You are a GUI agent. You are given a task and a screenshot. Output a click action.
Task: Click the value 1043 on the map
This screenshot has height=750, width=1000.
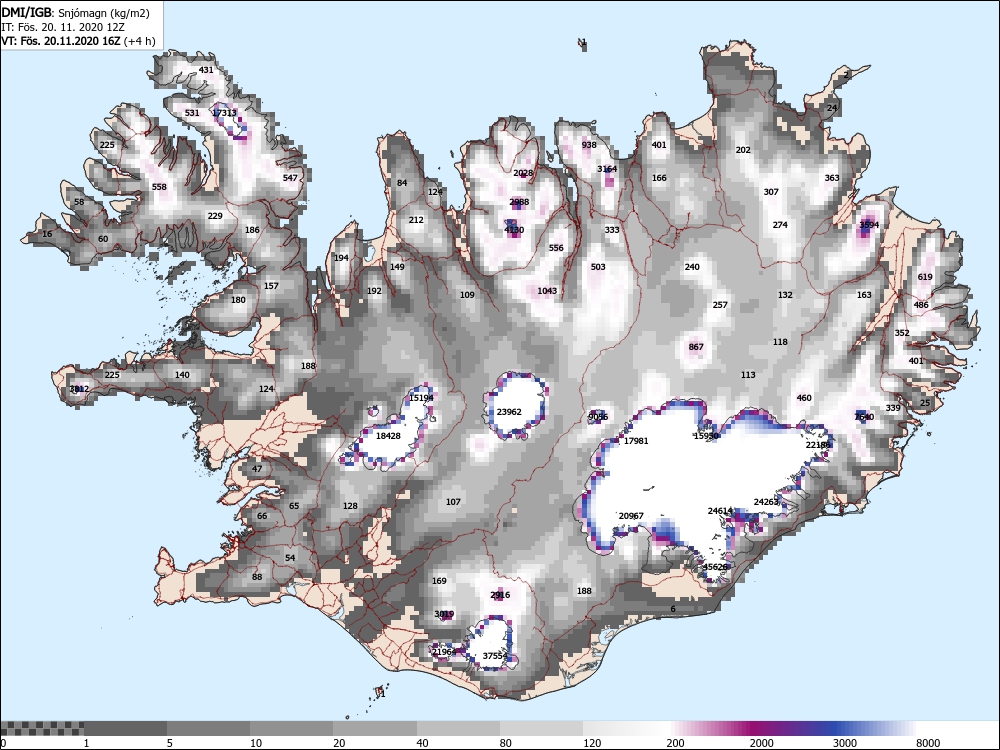(547, 291)
